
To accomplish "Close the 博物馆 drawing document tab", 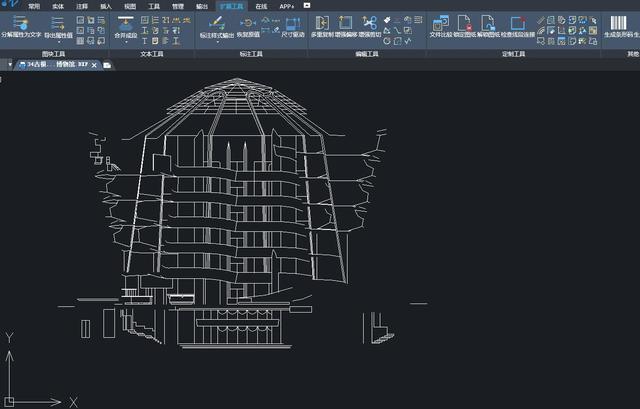I will point(94,65).
